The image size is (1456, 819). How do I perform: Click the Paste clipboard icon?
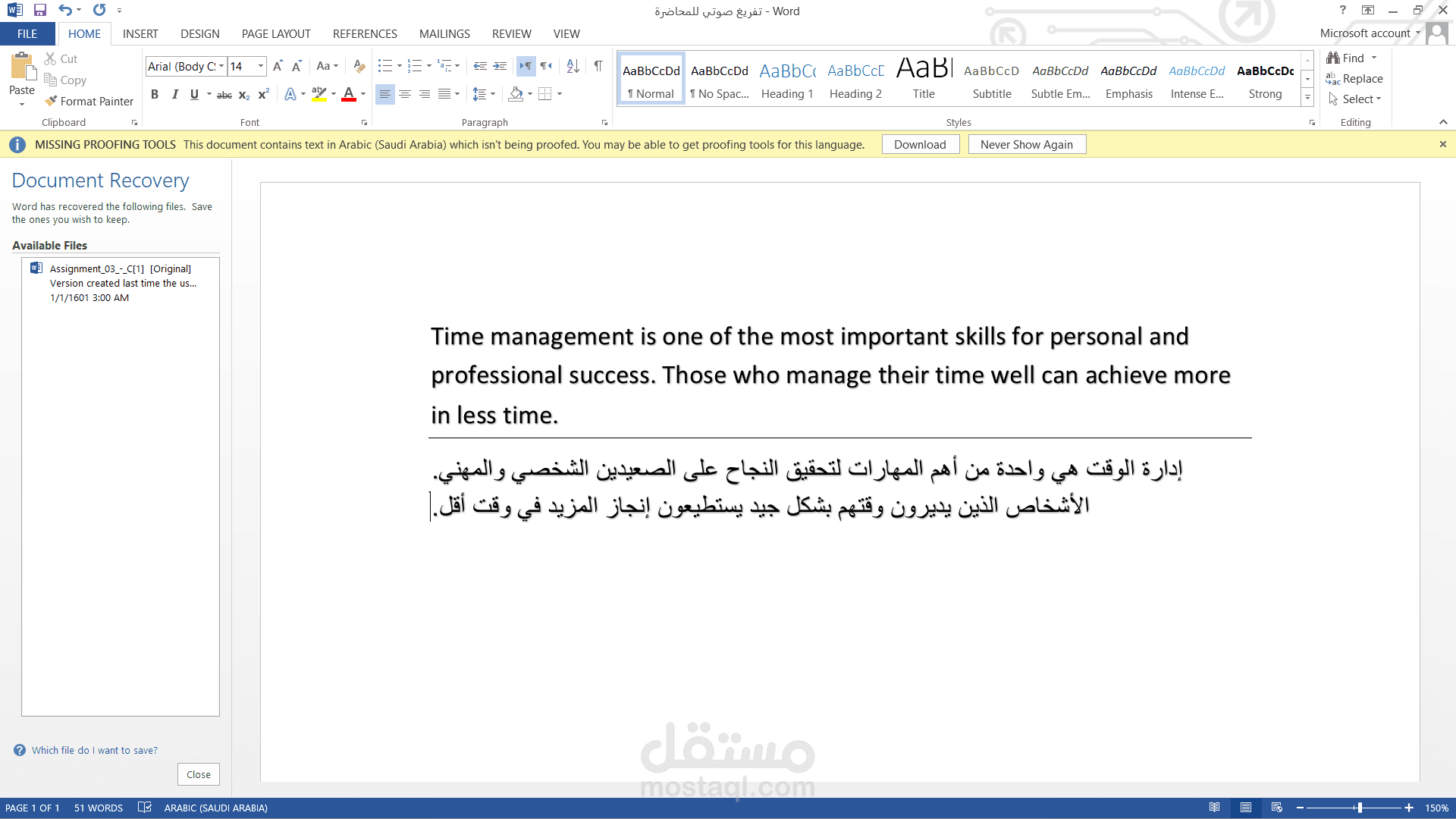point(23,67)
